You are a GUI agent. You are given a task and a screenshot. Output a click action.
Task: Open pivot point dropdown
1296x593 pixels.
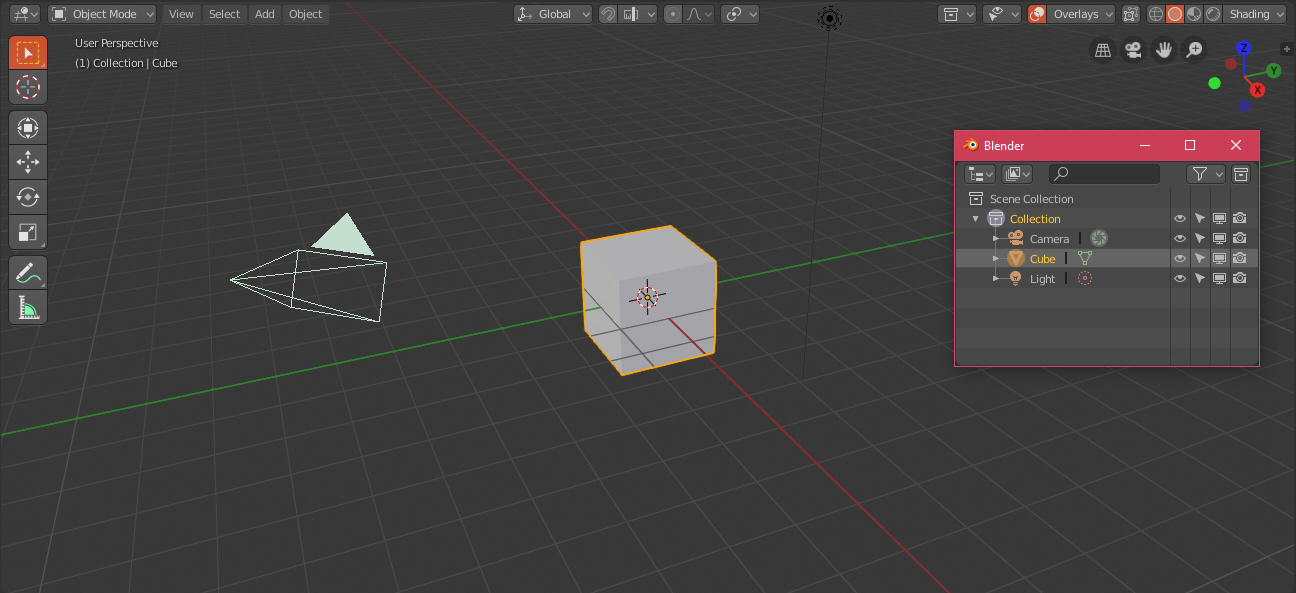click(740, 14)
